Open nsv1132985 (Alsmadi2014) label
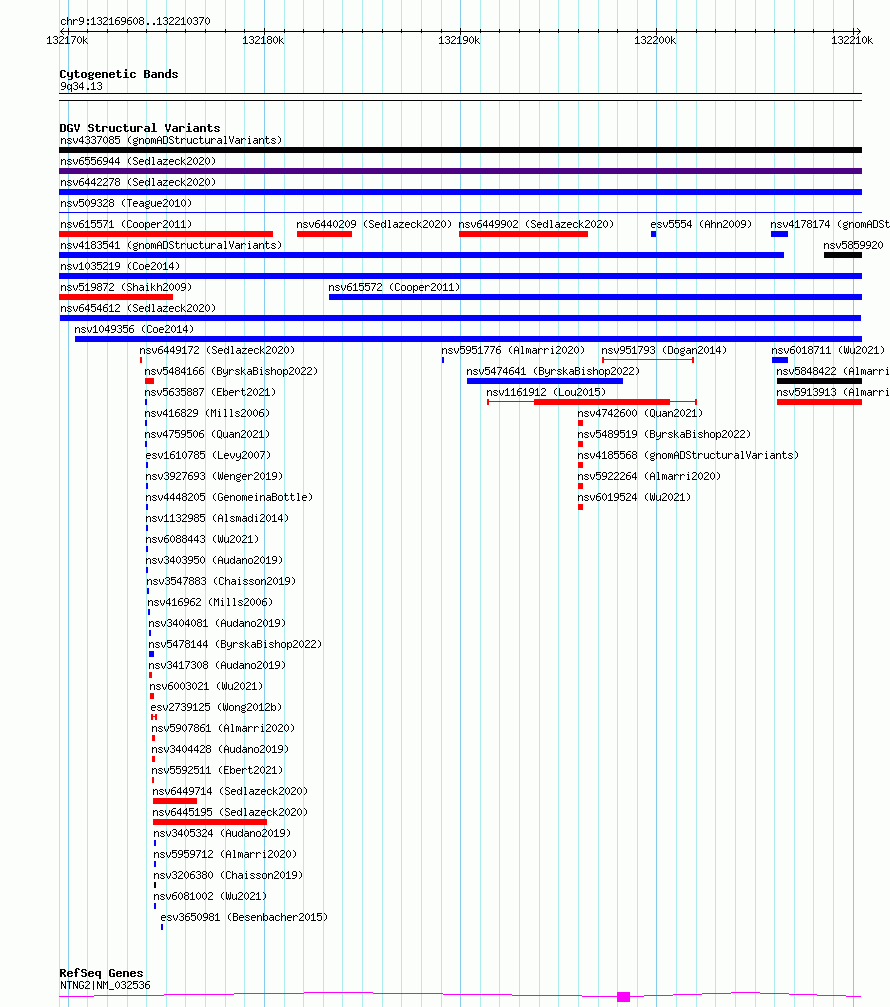The width and height of the screenshot is (890, 1007). tap(217, 518)
